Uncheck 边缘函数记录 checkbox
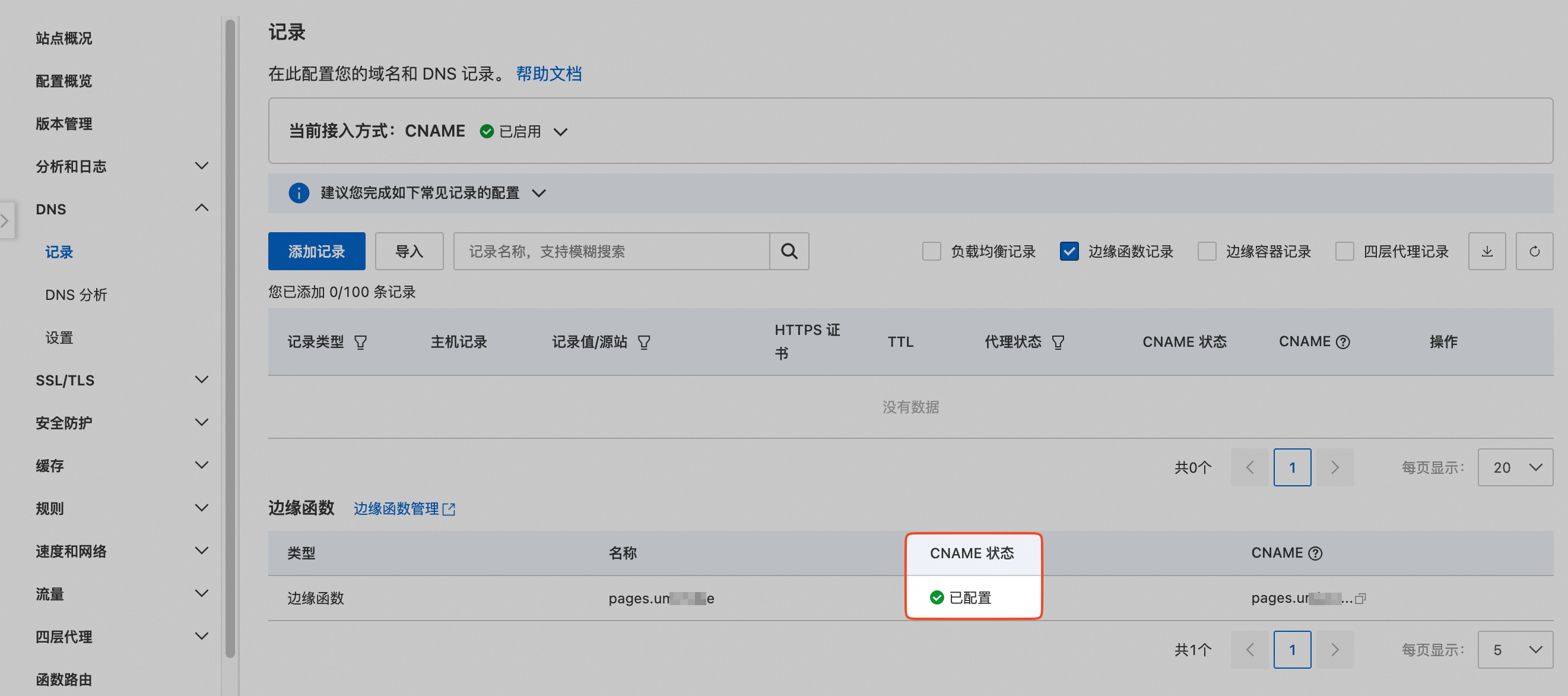Screen dimensions: 1568x696 tap(1069, 251)
